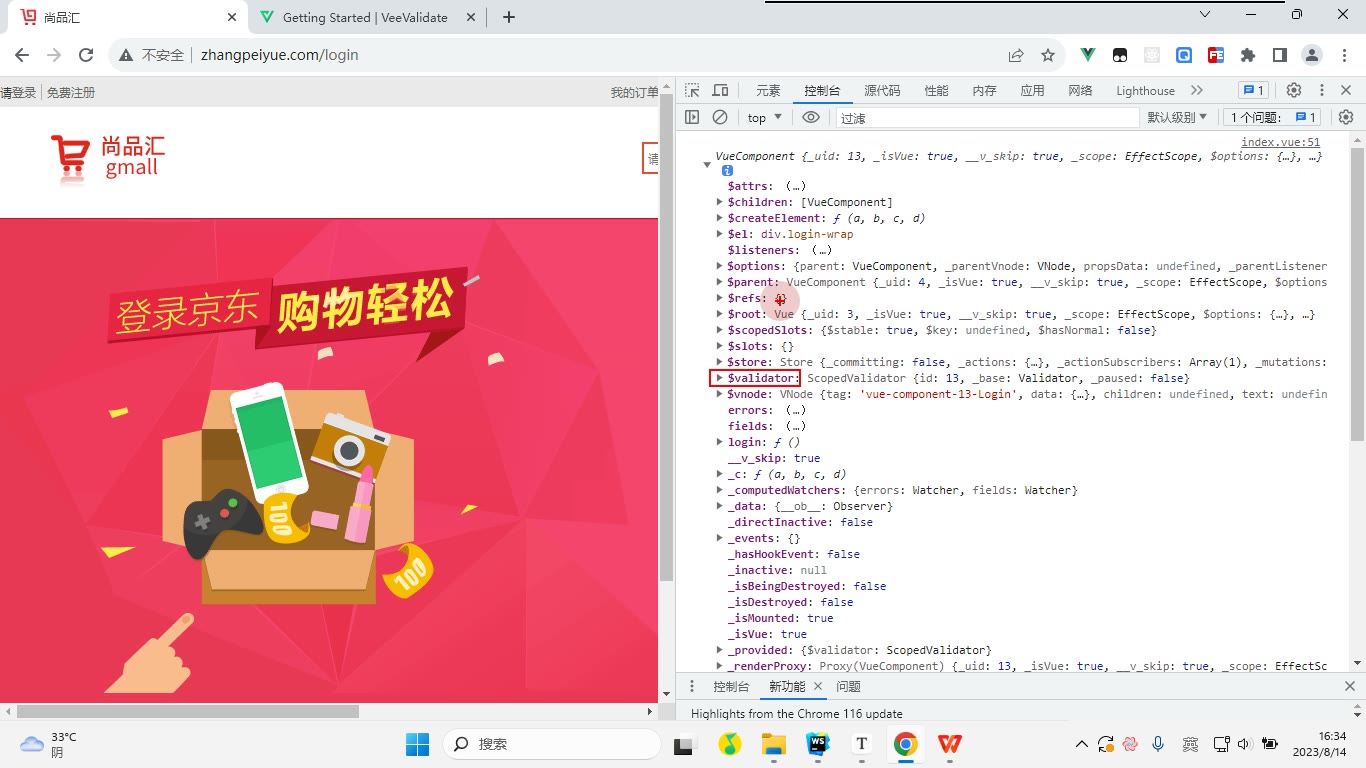Open the Chrome extensions puzzle icon
Viewport: 1366px width, 768px height.
pyautogui.click(x=1248, y=55)
